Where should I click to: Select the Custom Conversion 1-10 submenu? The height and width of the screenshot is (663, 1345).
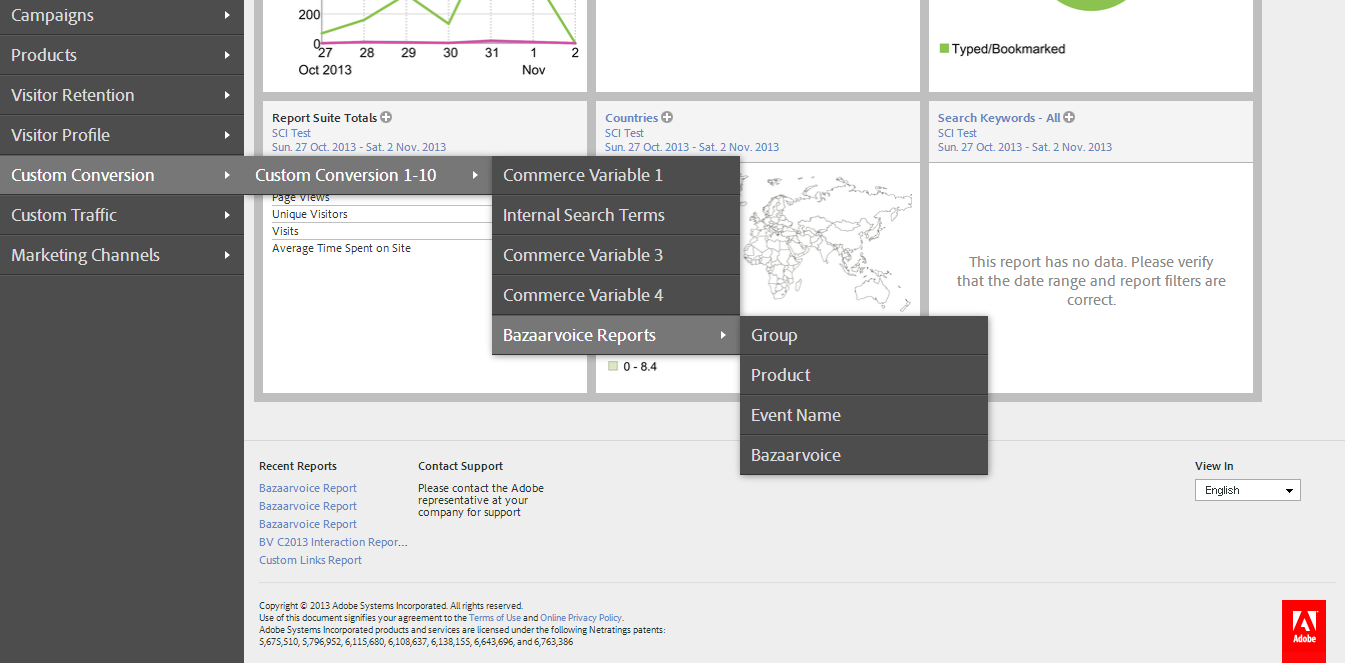coord(368,175)
